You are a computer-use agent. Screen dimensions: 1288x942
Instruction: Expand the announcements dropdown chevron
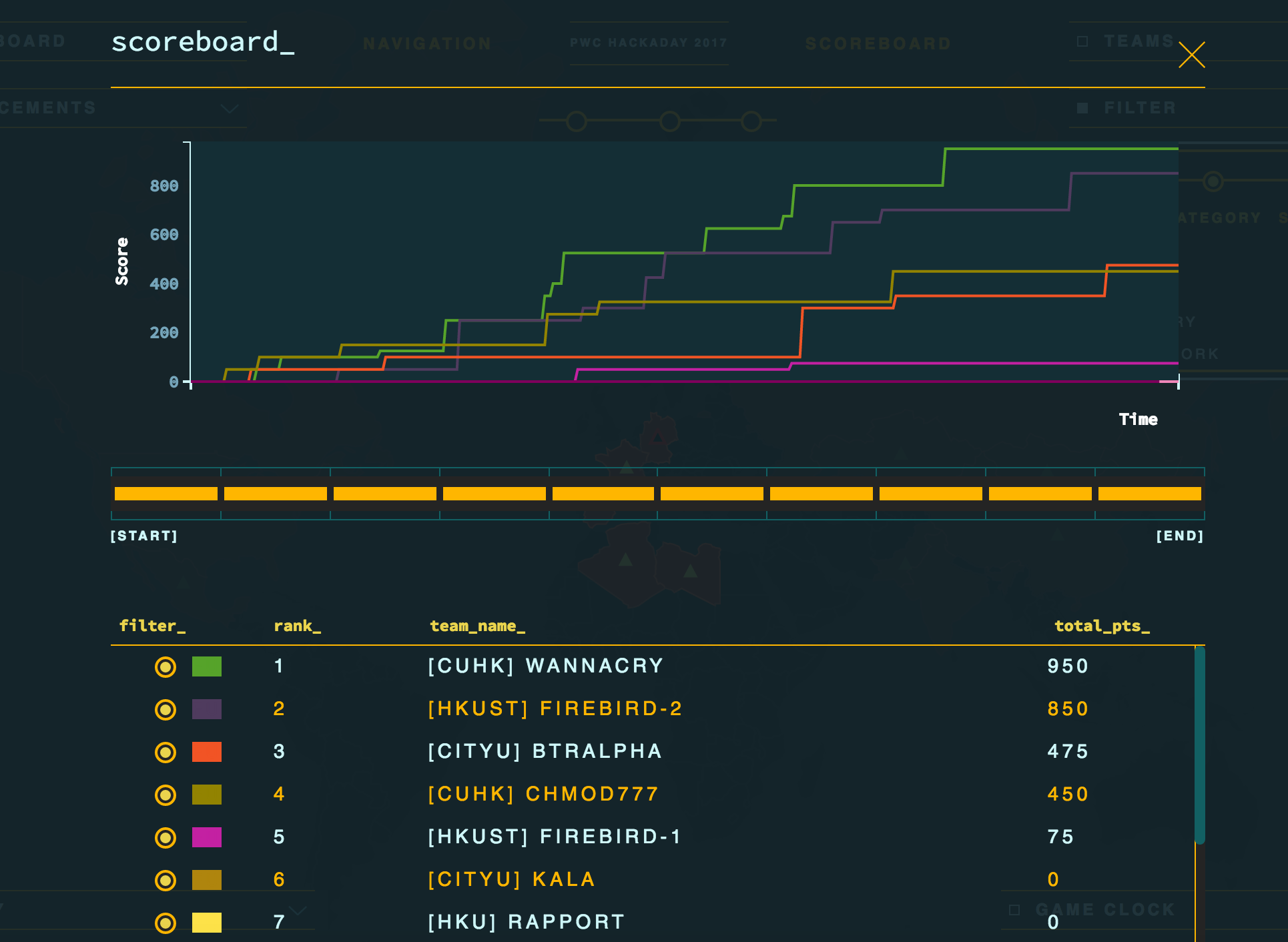click(x=230, y=109)
